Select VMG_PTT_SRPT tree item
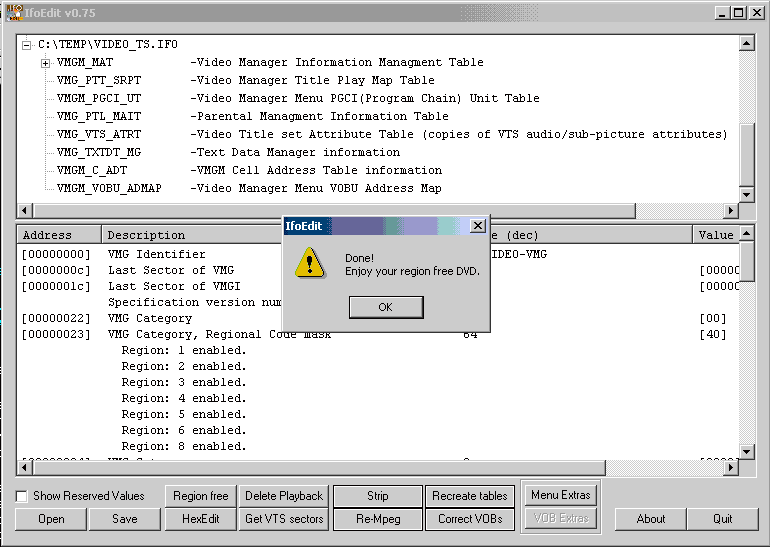 click(x=99, y=80)
